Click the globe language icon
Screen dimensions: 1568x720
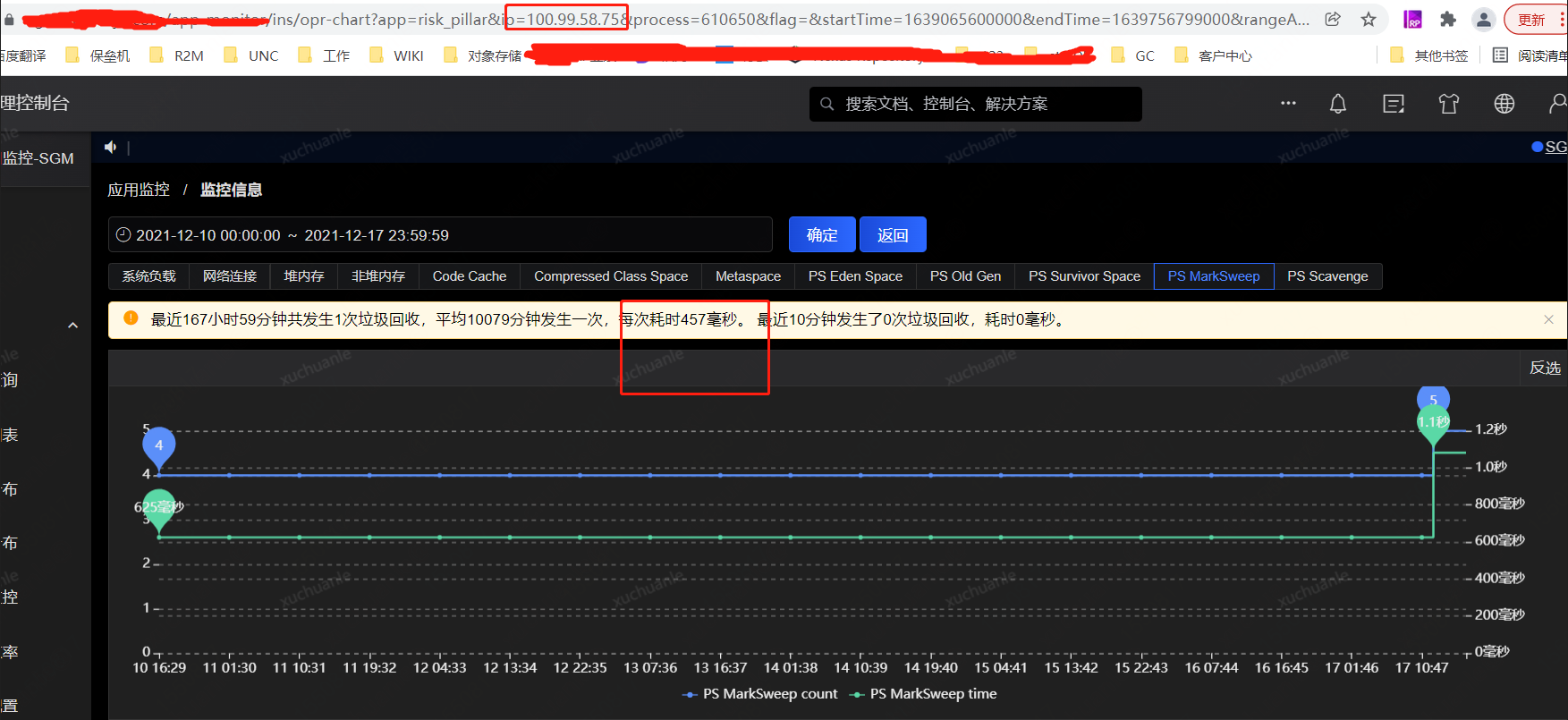click(x=1504, y=104)
